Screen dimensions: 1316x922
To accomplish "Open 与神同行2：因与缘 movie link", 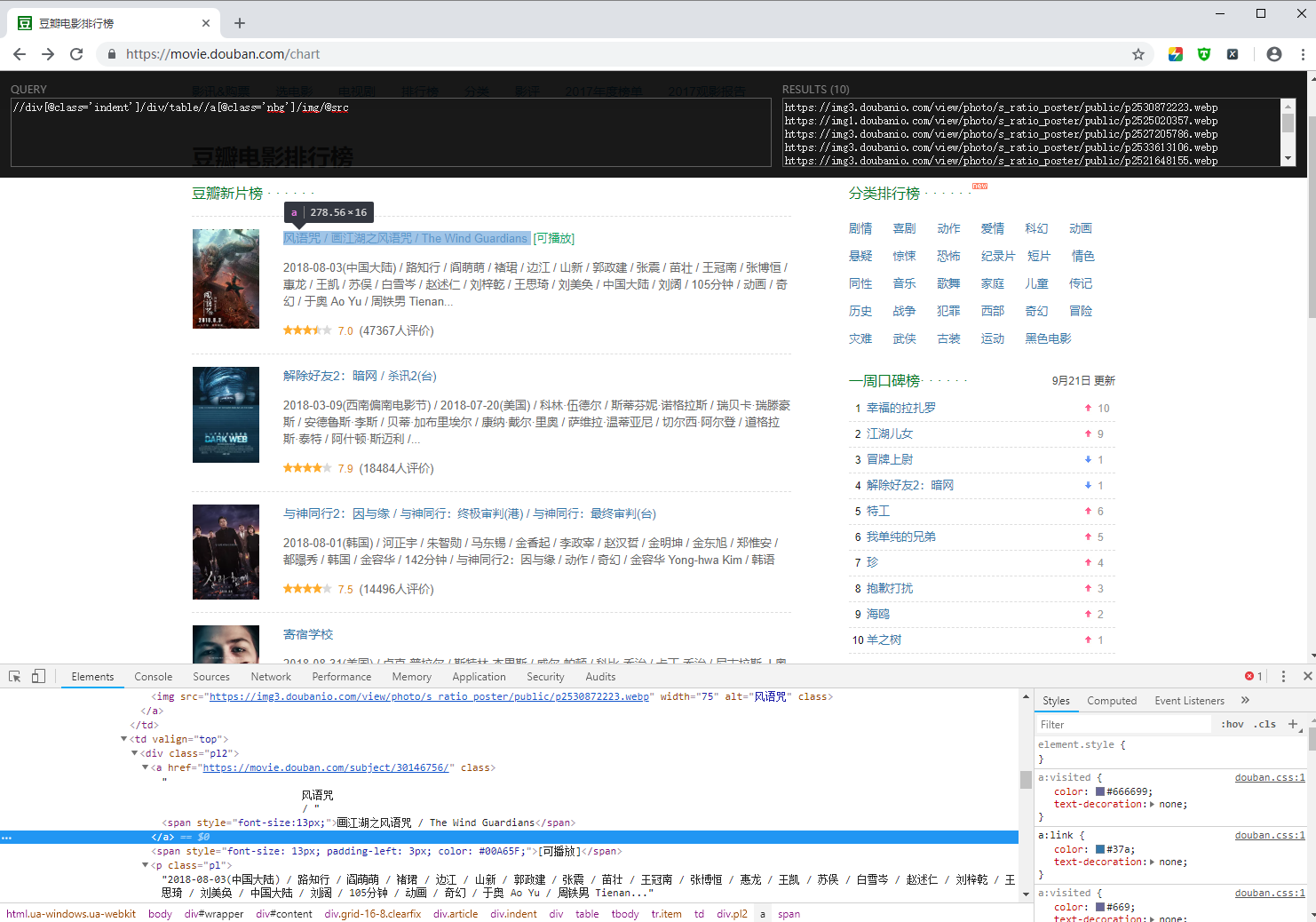I will pos(470,513).
